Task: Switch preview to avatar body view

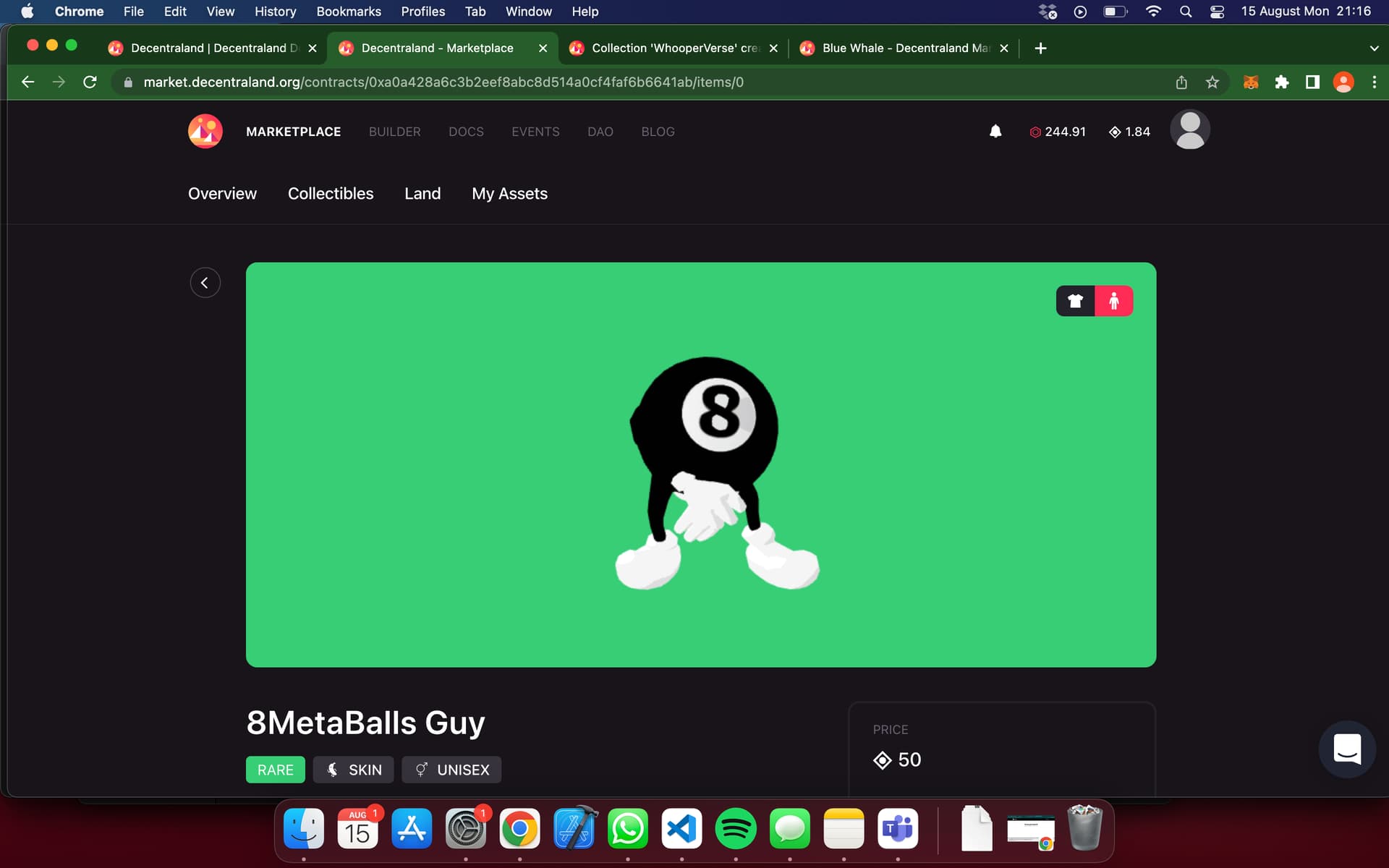Action: (x=1114, y=301)
